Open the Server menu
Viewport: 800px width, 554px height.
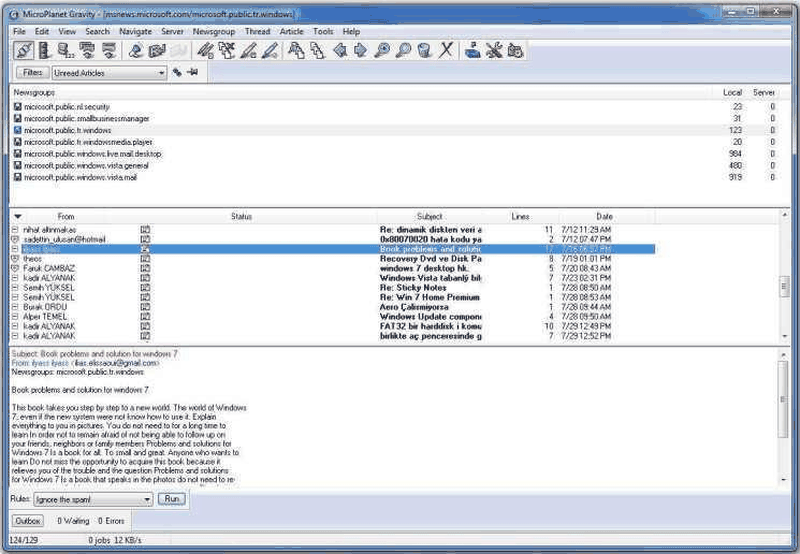(x=172, y=31)
